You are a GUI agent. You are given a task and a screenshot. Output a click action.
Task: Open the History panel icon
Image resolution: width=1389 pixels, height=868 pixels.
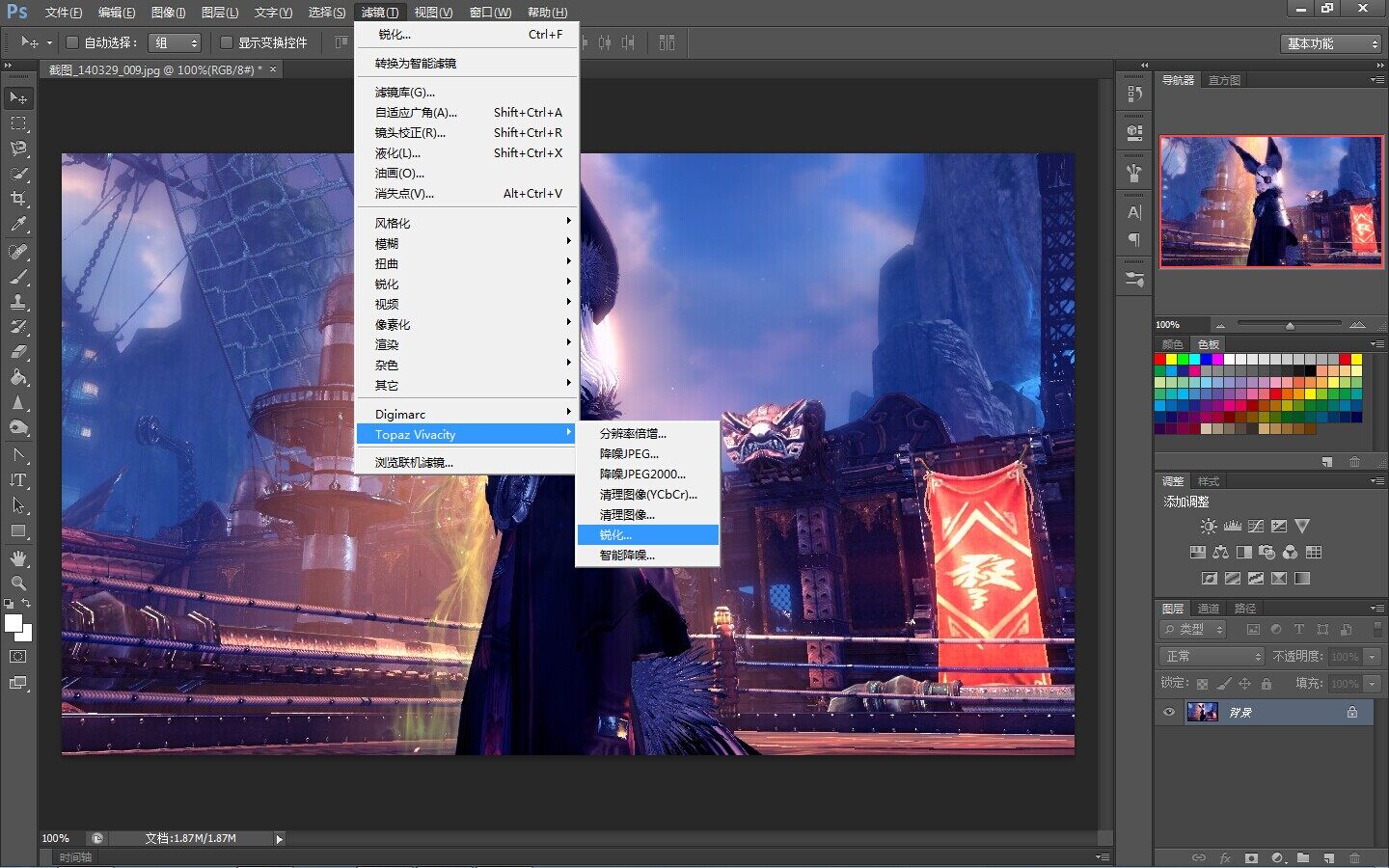(x=1134, y=94)
